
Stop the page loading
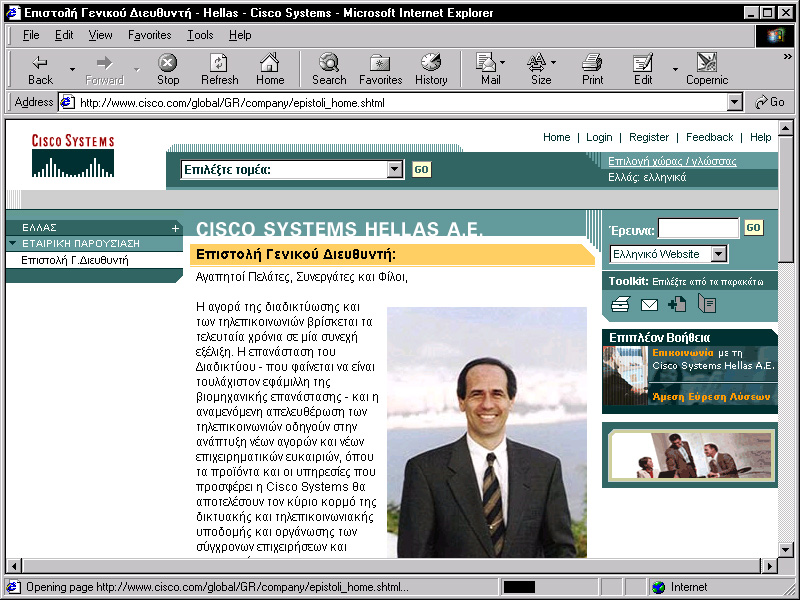168,69
